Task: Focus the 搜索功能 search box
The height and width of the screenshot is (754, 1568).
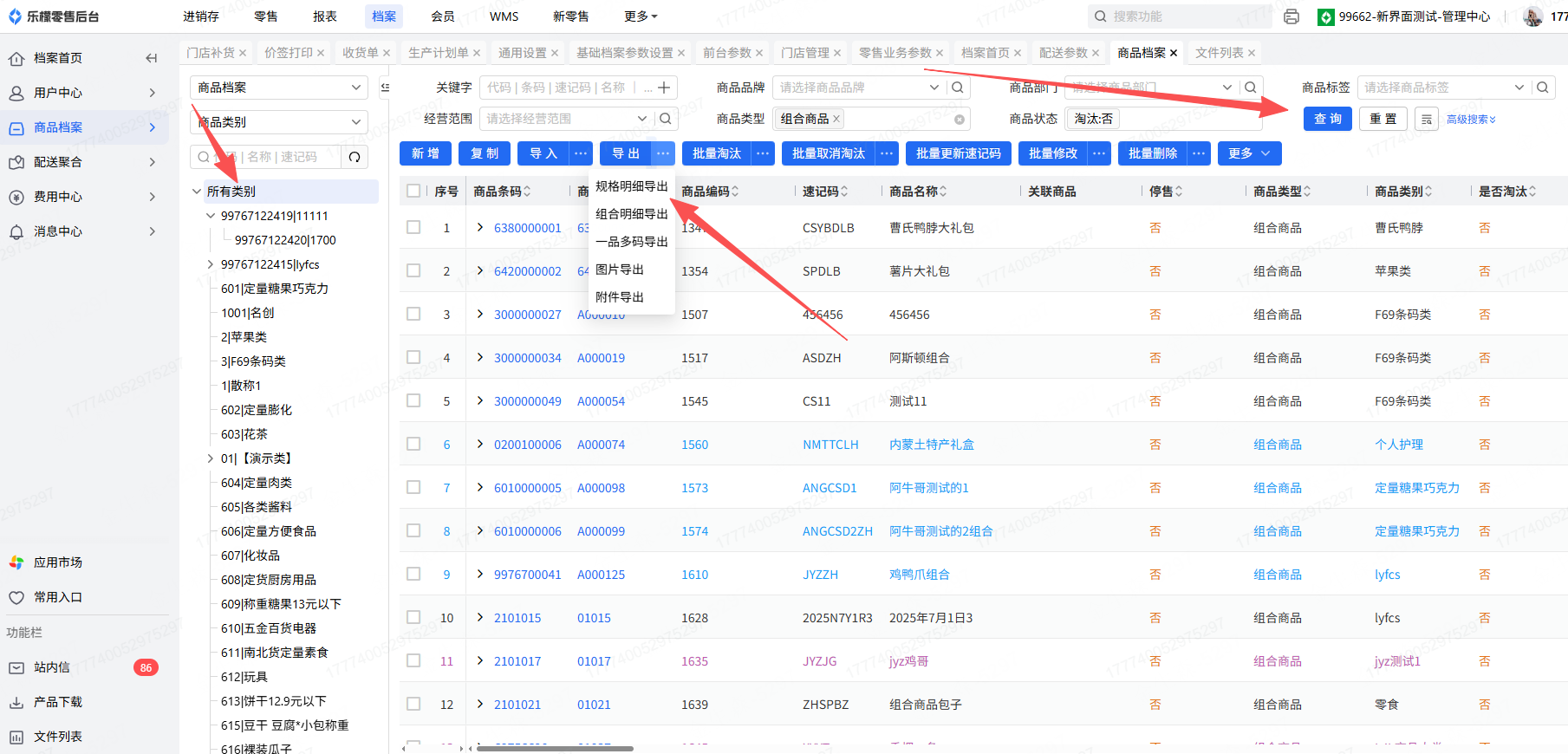Action: (x=1180, y=16)
